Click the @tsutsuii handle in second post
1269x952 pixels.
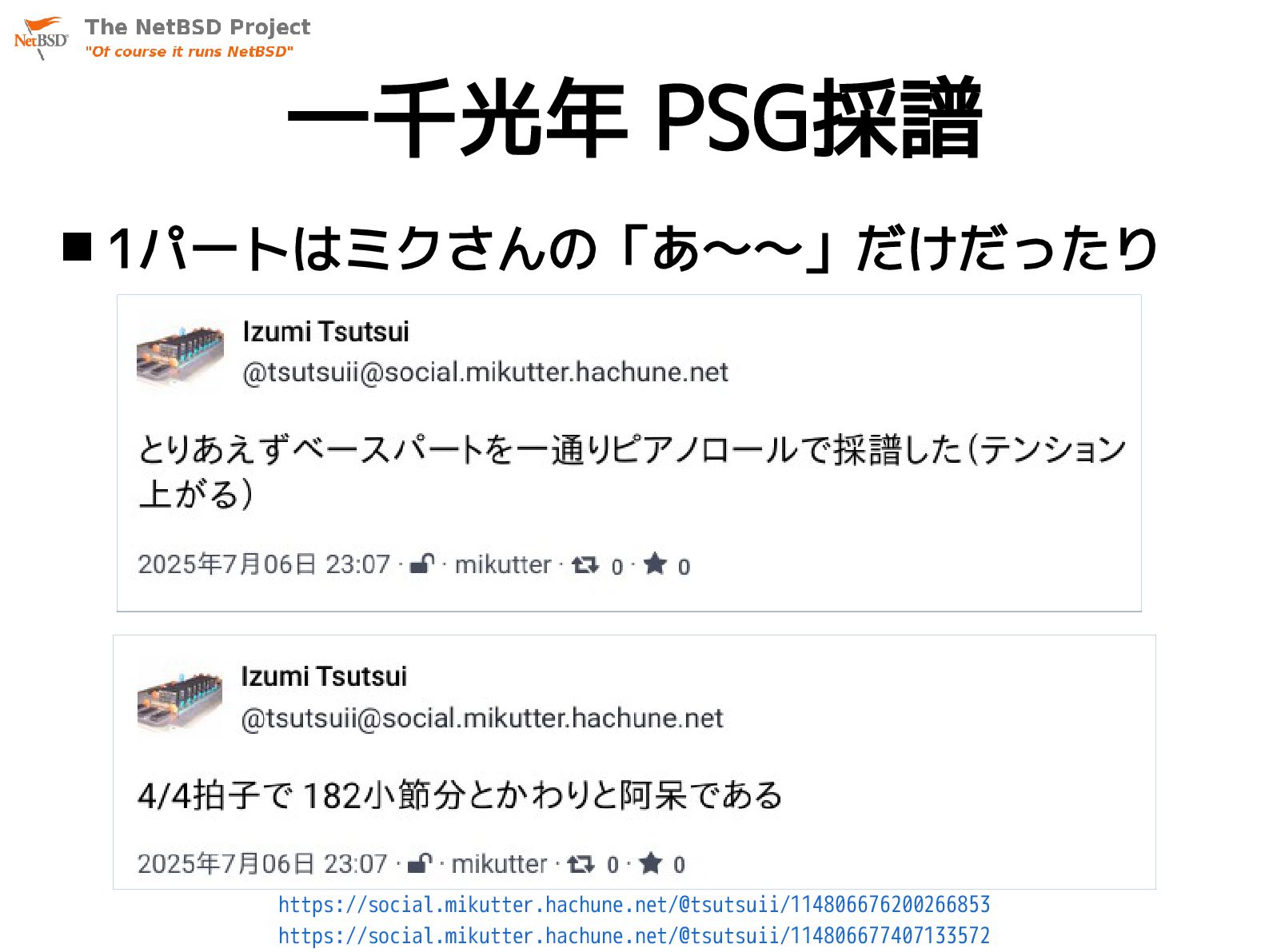(482, 718)
